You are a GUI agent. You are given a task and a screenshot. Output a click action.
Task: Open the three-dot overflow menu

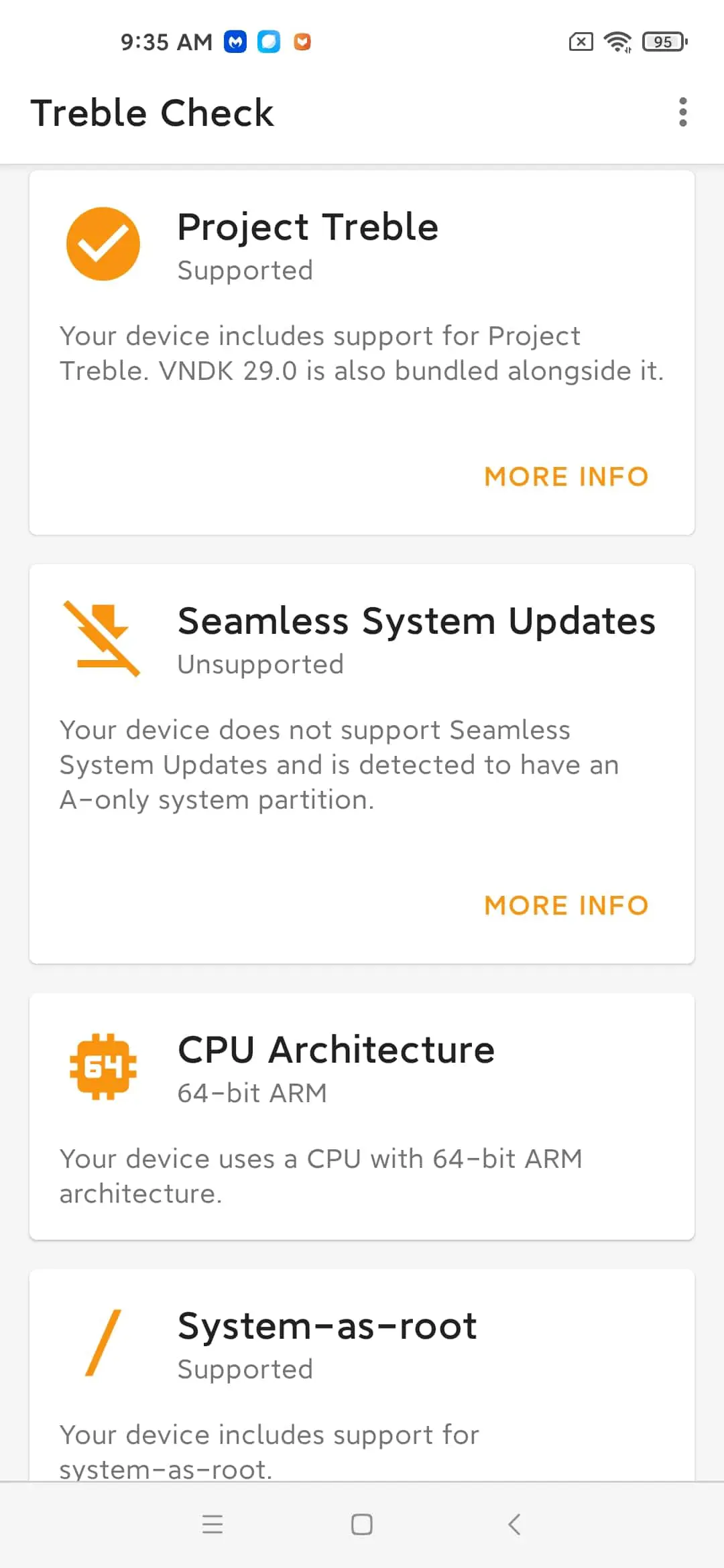coord(682,112)
